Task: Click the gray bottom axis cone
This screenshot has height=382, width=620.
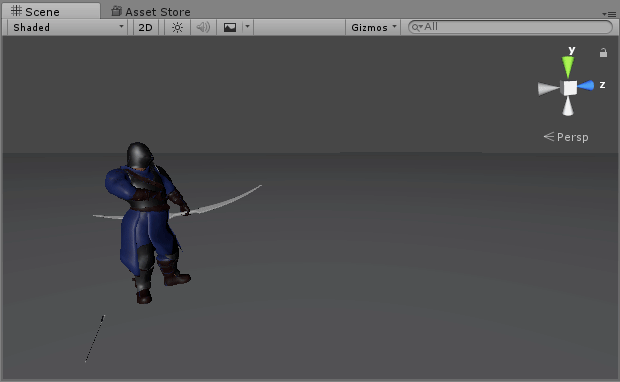Action: coord(568,106)
